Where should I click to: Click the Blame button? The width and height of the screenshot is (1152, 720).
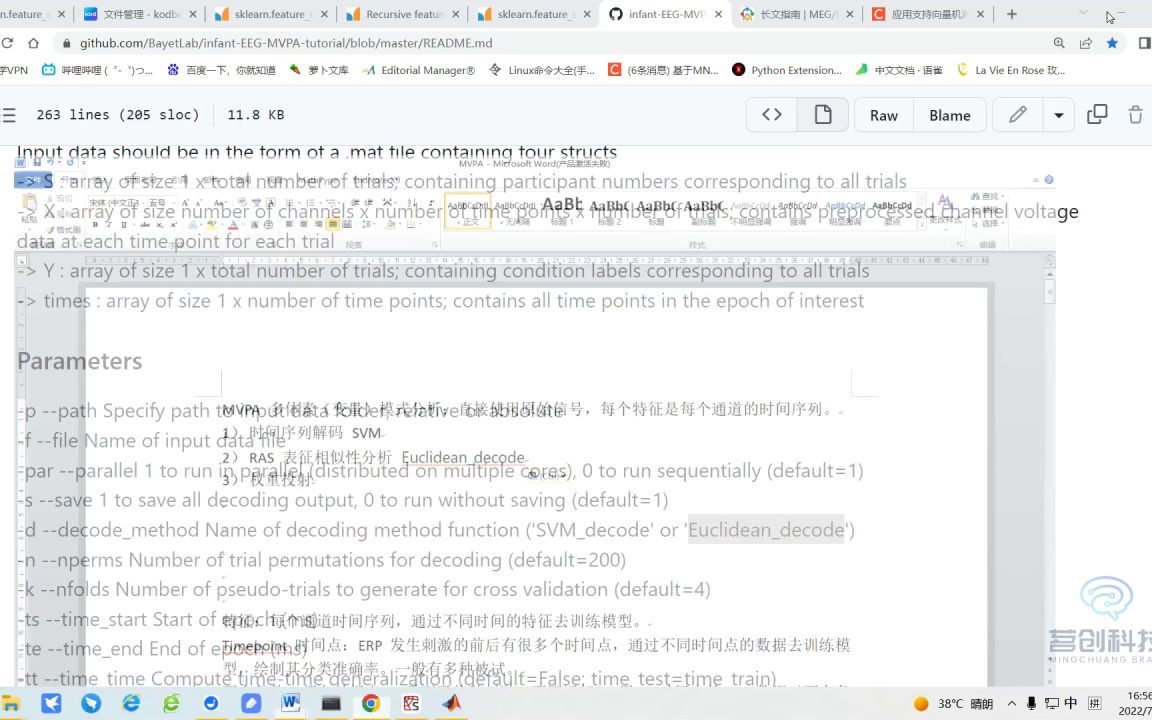(949, 115)
